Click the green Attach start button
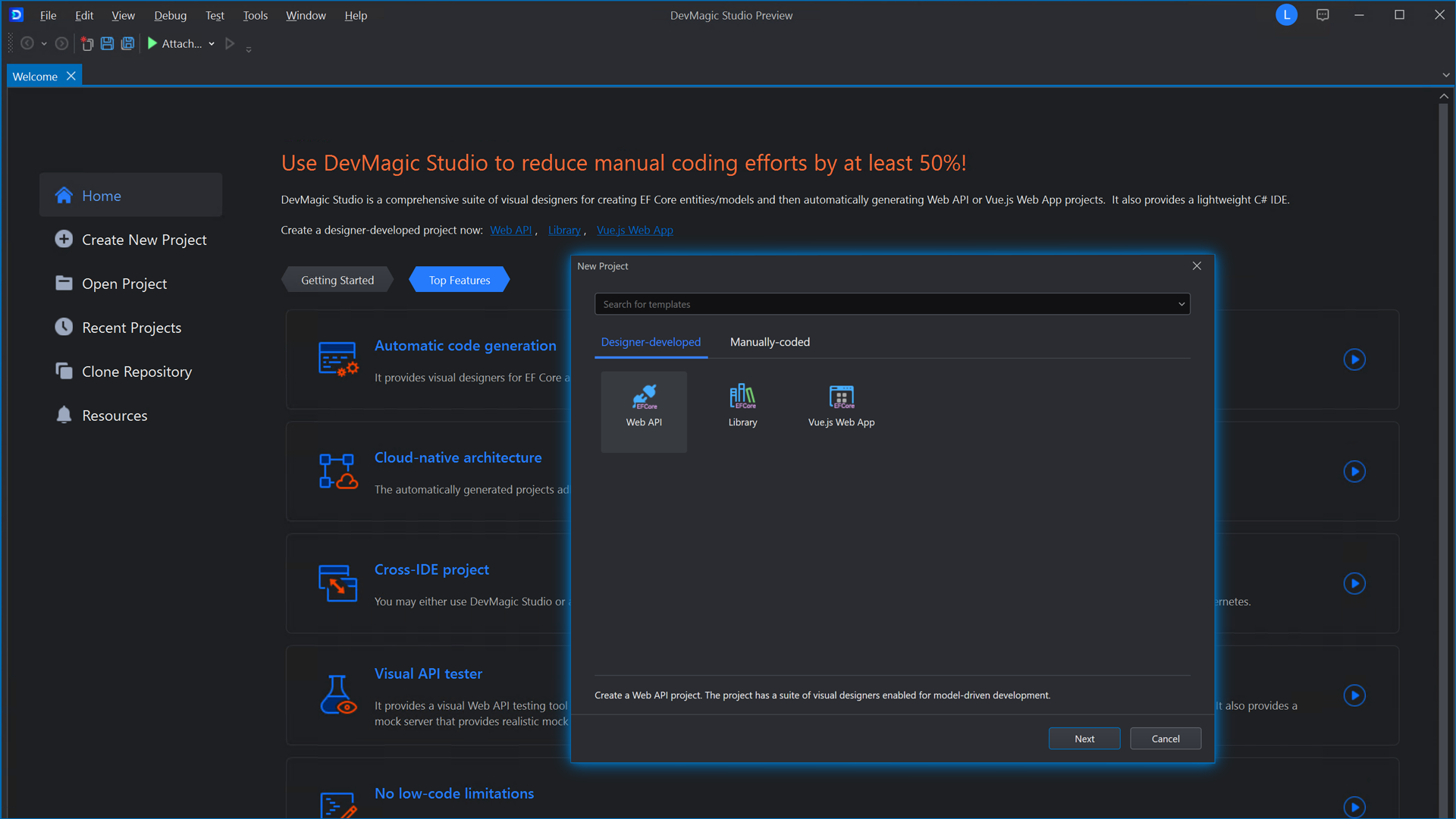Screen dimensions: 1456x819 (x=175, y=44)
